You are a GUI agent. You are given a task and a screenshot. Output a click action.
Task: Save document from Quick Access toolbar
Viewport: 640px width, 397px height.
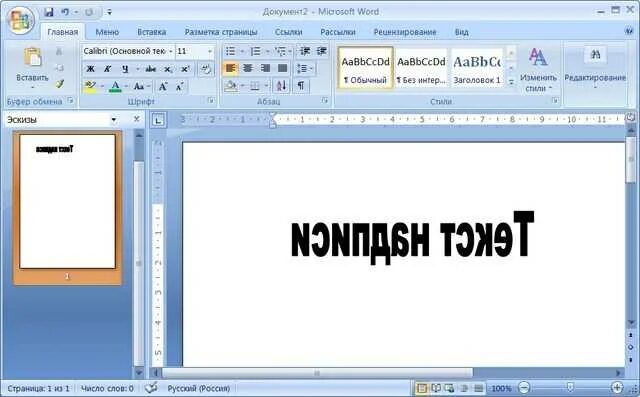coord(49,12)
